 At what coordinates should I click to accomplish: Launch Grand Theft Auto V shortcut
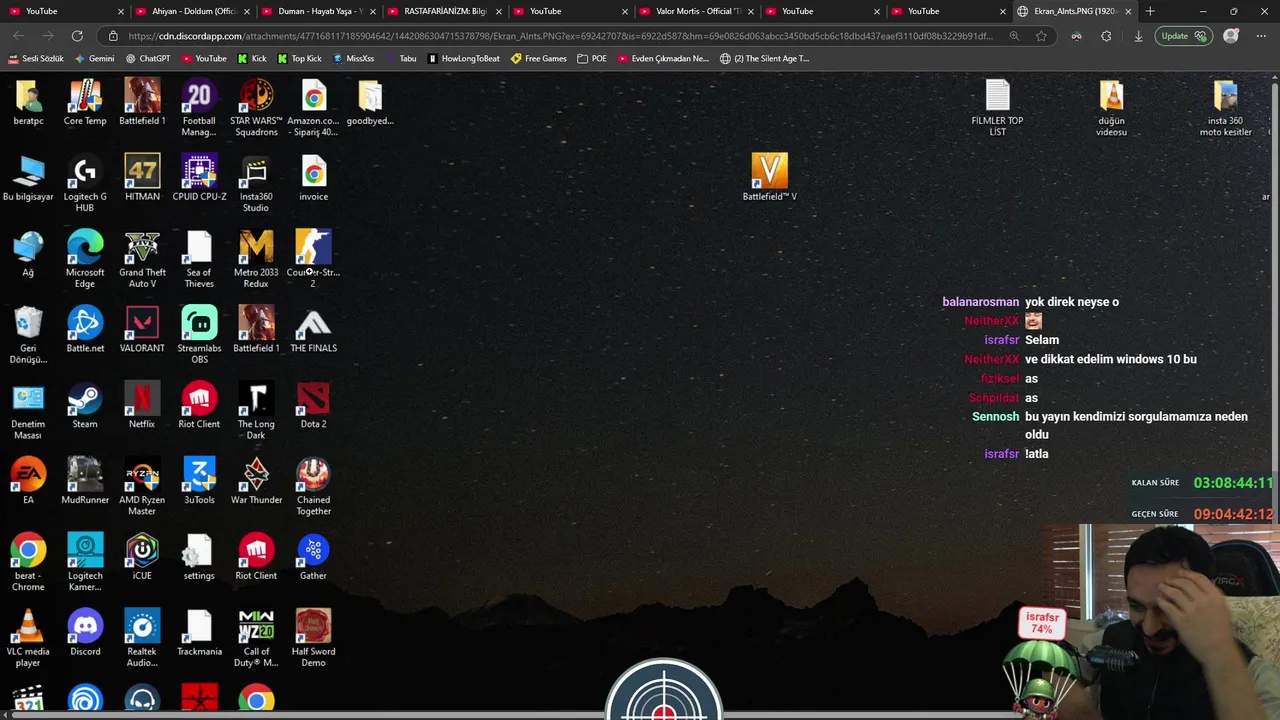tap(142, 260)
